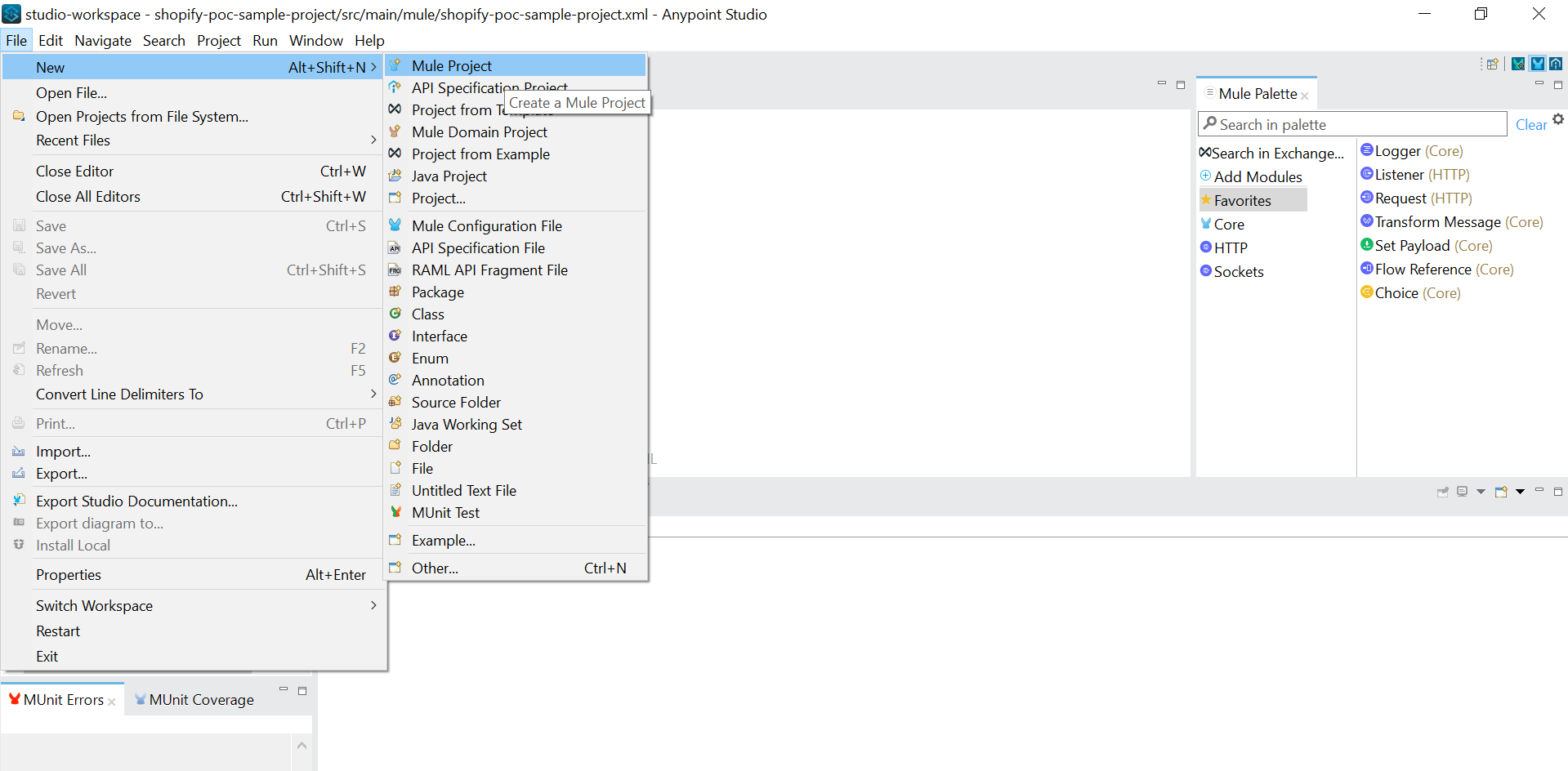Click the RAML API Fragment File icon
This screenshot has width=1568, height=771.
395,270
